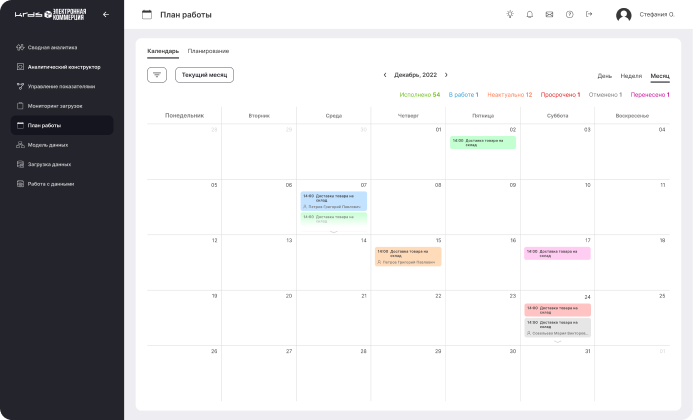This screenshot has width=693, height=420.
Task: Switch calendar to Неделя view
Action: 631,76
